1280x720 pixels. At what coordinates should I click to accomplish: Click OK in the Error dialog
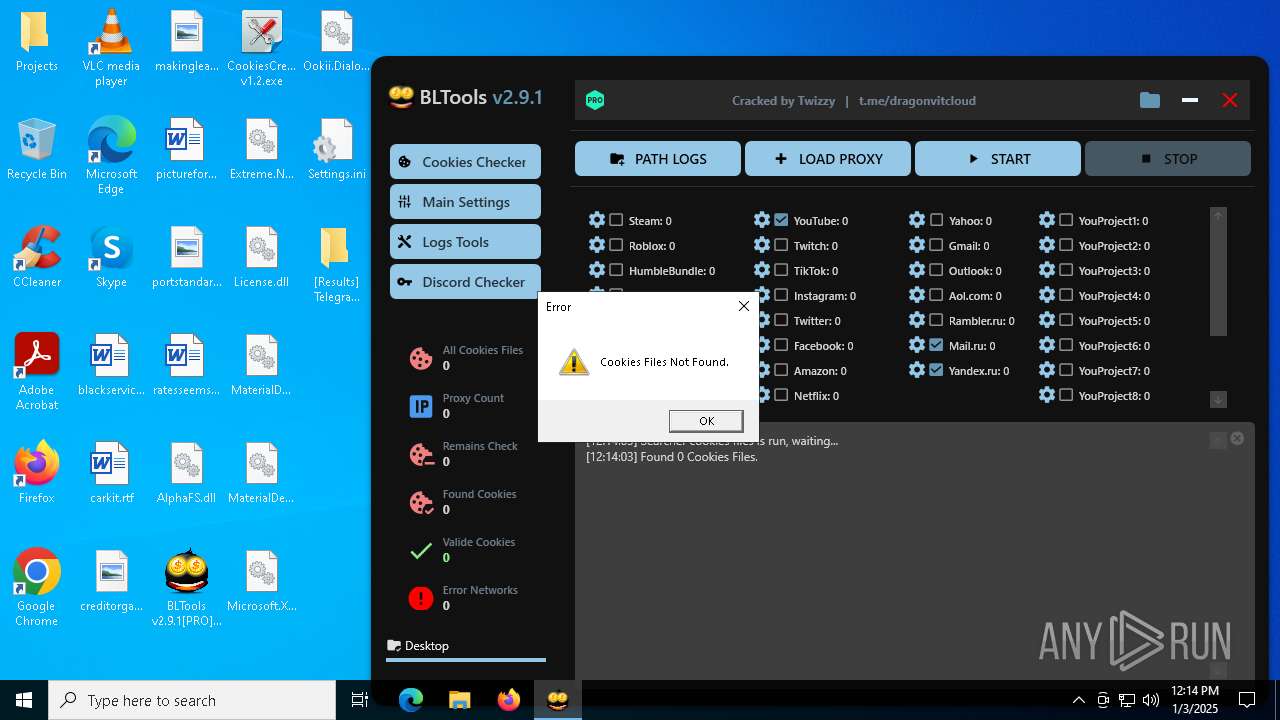(x=706, y=421)
